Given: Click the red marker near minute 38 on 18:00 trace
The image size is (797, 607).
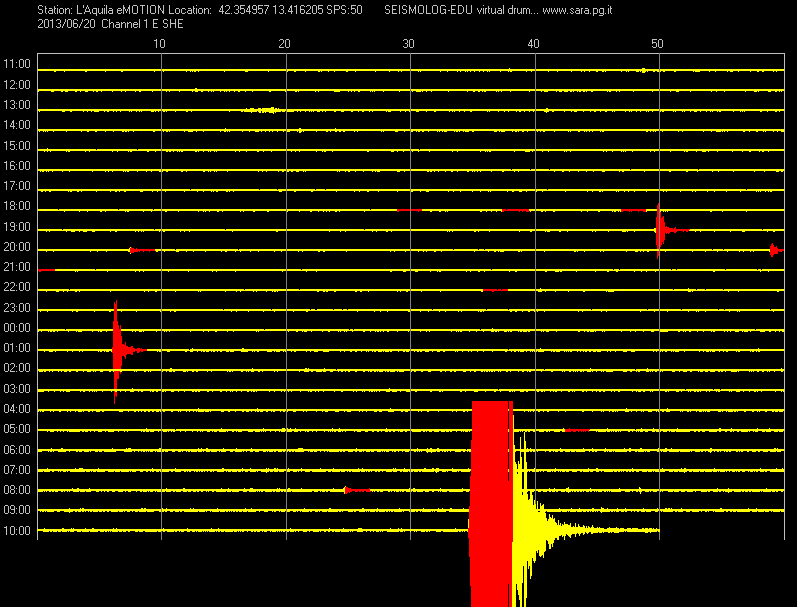Looking at the screenshot, I should [x=516, y=210].
